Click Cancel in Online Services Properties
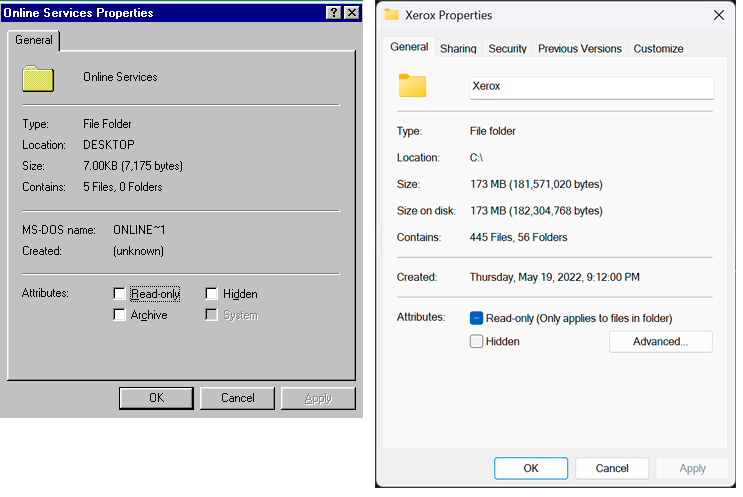This screenshot has width=743, height=497. coord(237,398)
